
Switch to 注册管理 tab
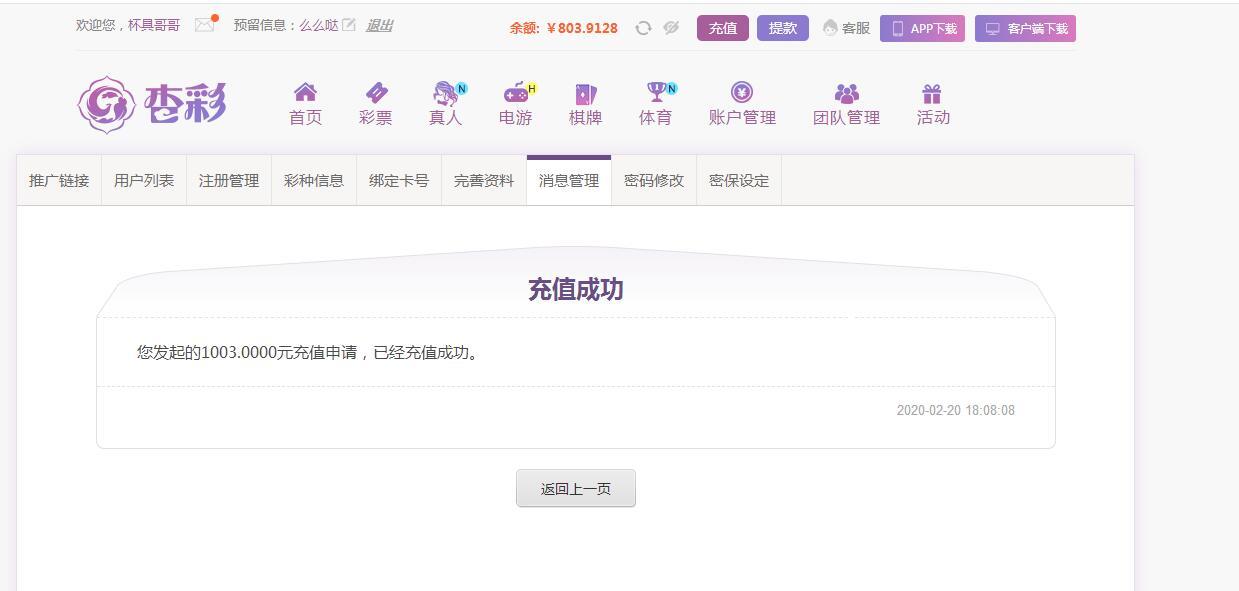pos(229,181)
